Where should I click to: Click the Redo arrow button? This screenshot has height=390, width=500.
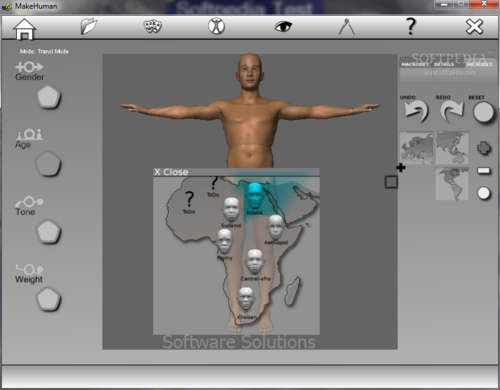[x=451, y=111]
